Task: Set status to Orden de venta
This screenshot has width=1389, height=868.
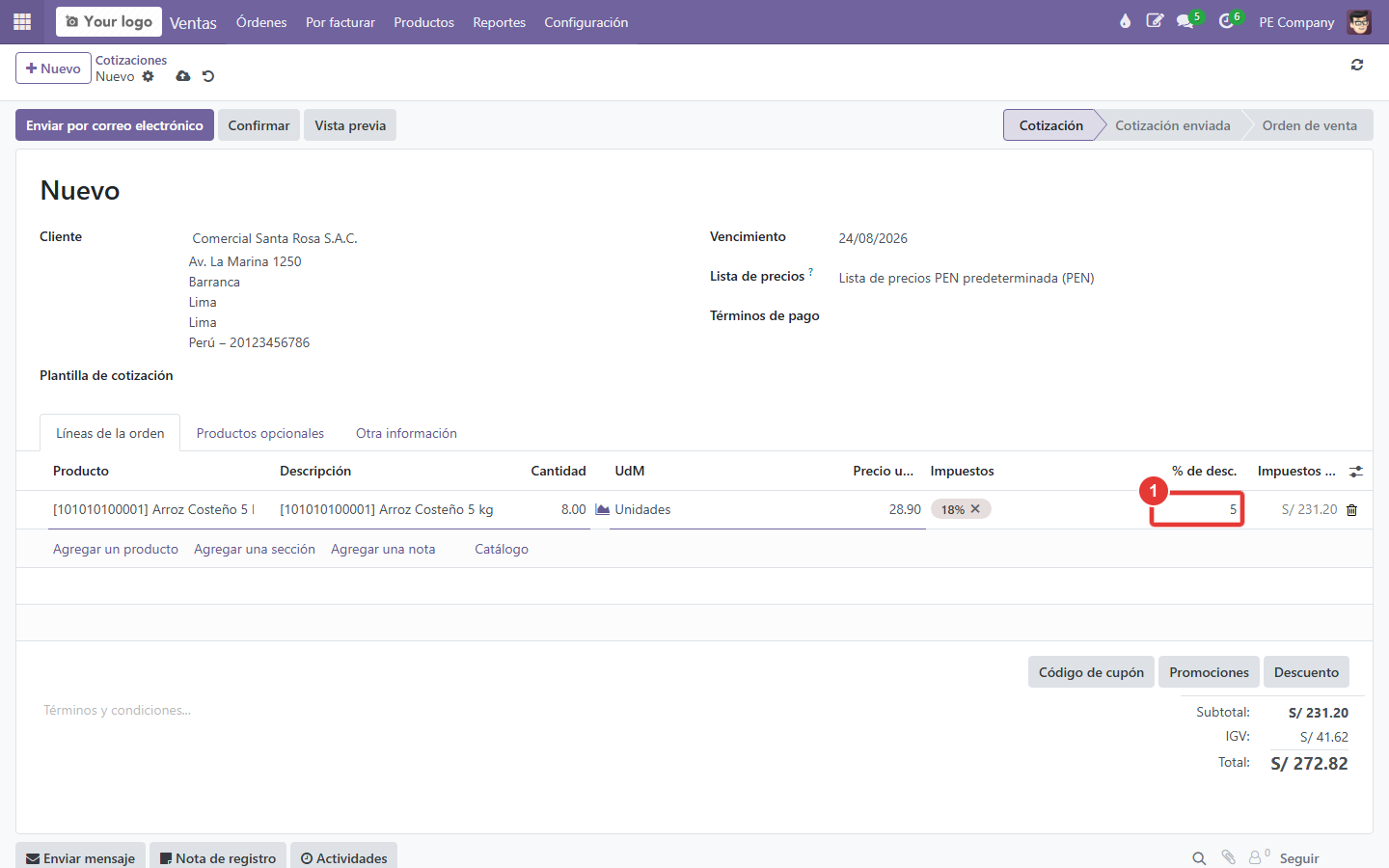Action: tap(1309, 125)
